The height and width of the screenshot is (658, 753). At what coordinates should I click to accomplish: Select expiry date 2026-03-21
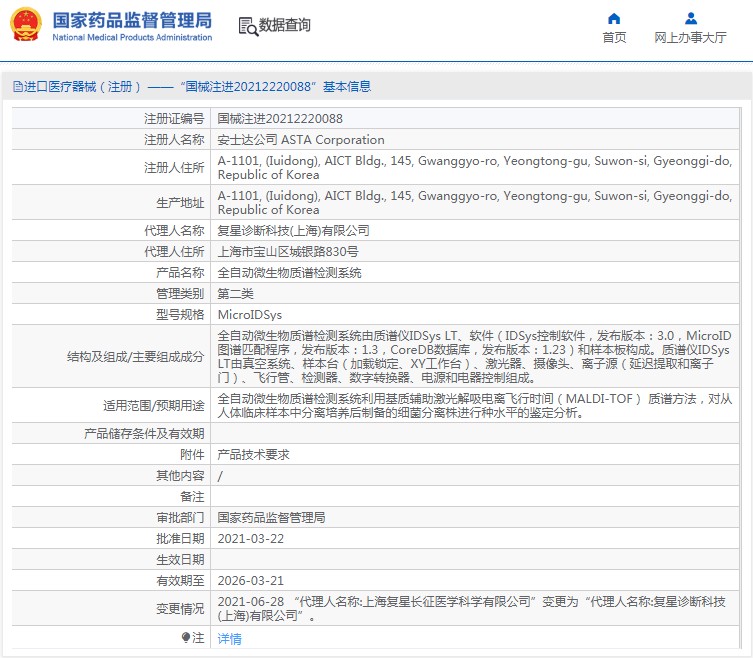[x=251, y=581]
